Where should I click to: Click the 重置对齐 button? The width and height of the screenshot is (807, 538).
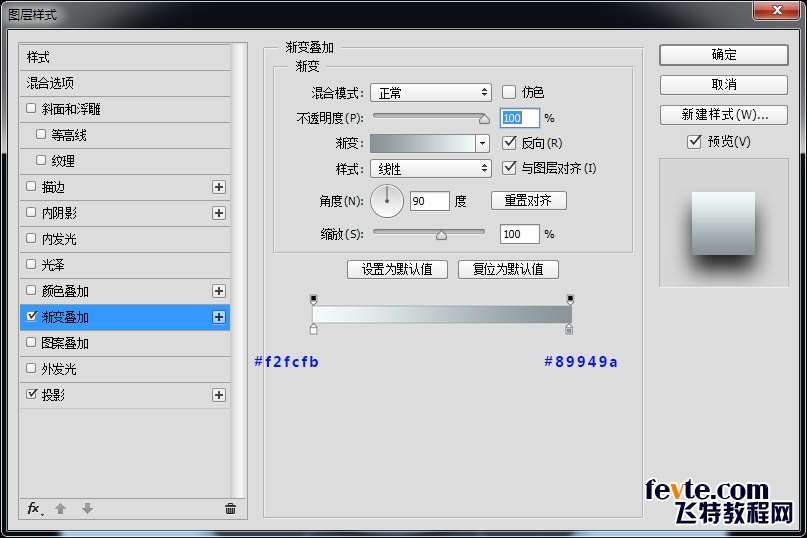pos(529,200)
